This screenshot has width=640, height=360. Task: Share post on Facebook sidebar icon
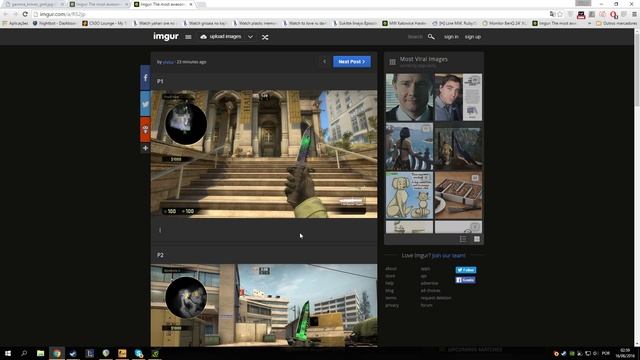[x=145, y=78]
